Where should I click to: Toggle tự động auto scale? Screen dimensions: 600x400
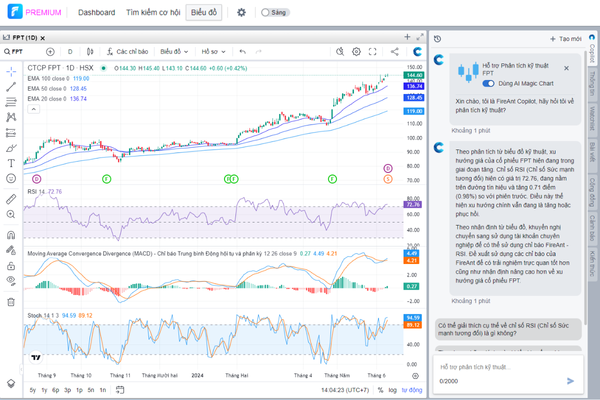tap(412, 390)
